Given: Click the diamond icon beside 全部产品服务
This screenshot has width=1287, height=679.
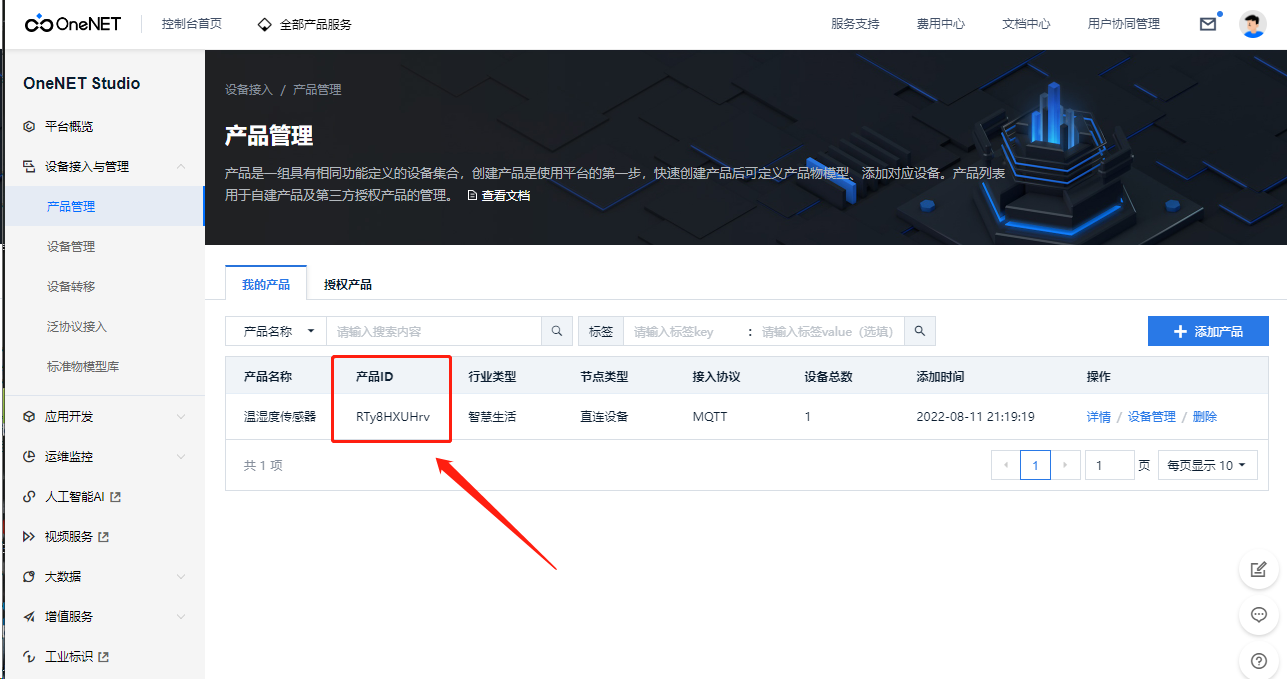Looking at the screenshot, I should tap(264, 24).
